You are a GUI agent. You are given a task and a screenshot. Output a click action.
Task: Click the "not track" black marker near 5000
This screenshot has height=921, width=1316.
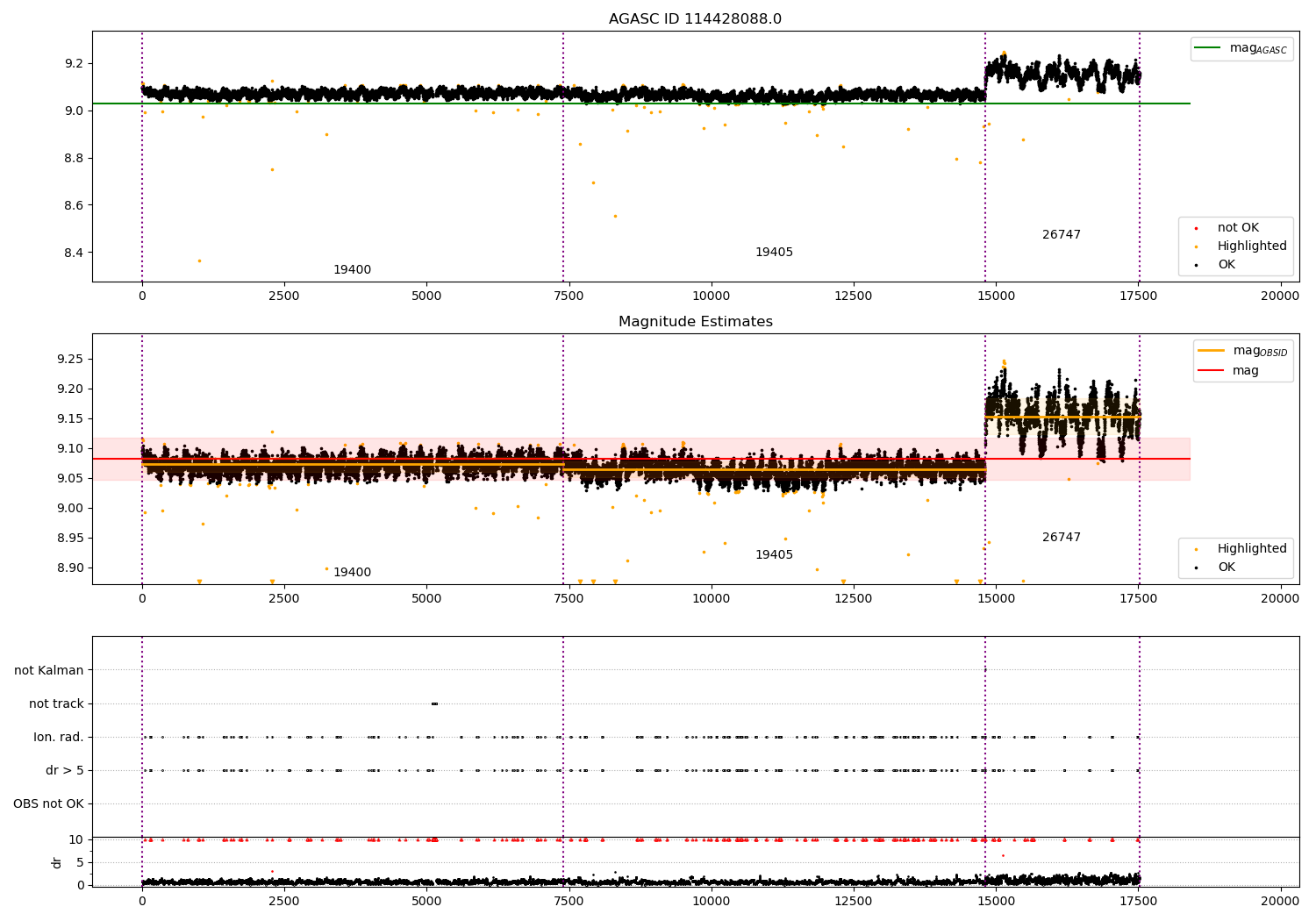[x=434, y=703]
